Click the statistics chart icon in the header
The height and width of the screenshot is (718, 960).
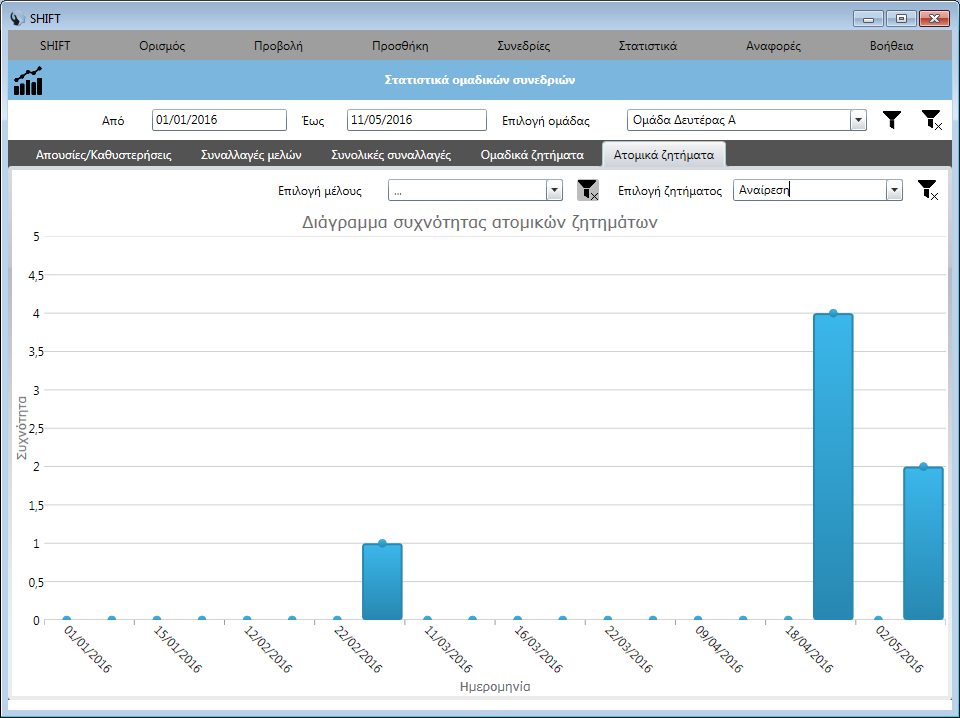28,81
